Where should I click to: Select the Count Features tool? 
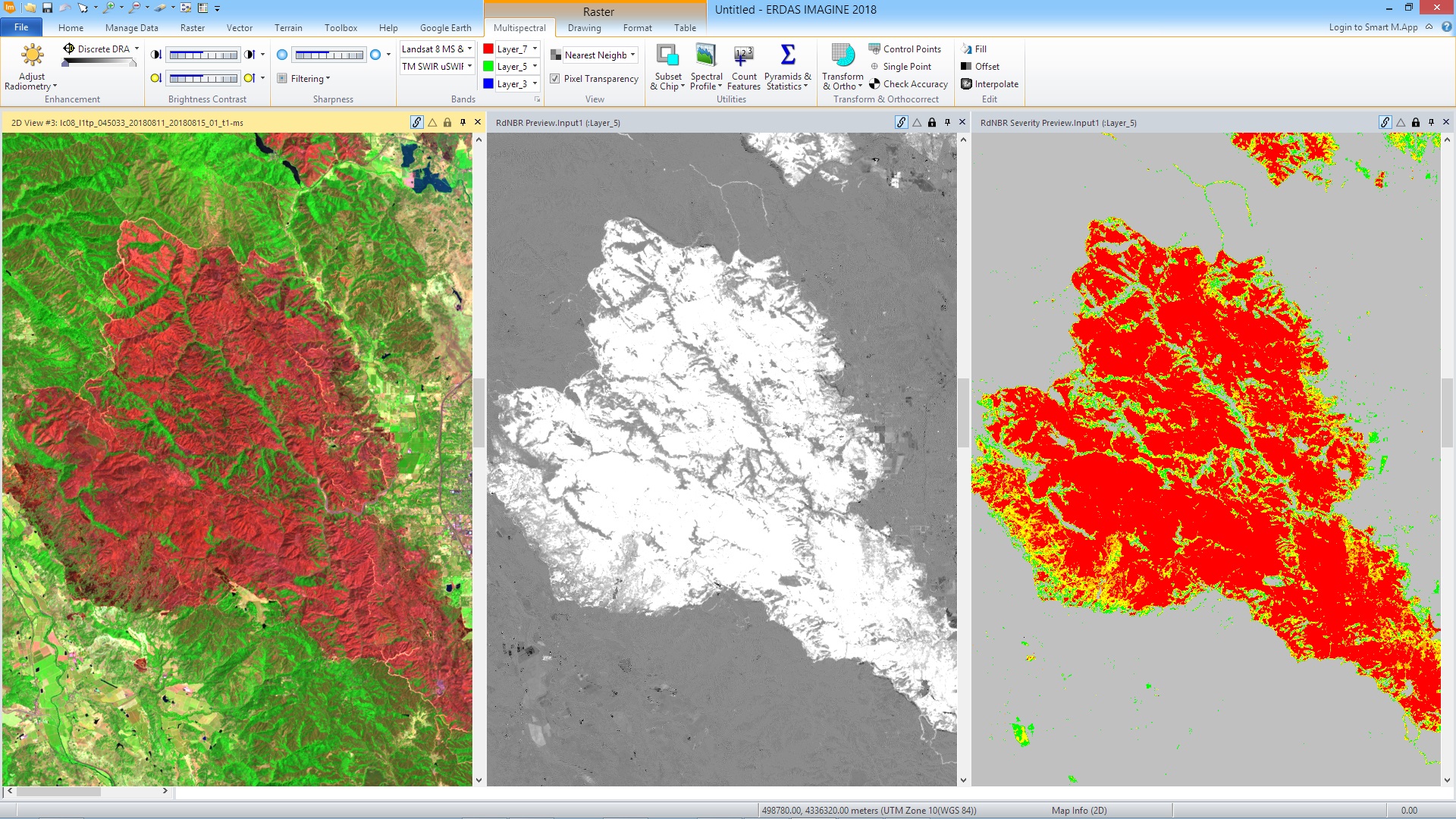(x=743, y=68)
